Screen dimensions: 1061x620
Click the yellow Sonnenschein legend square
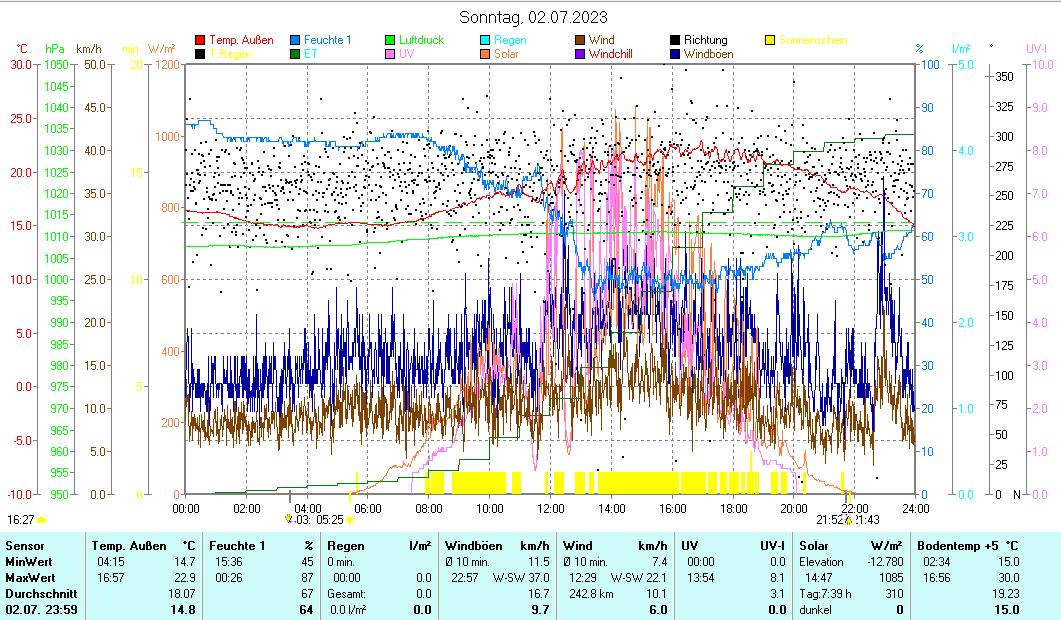click(770, 41)
